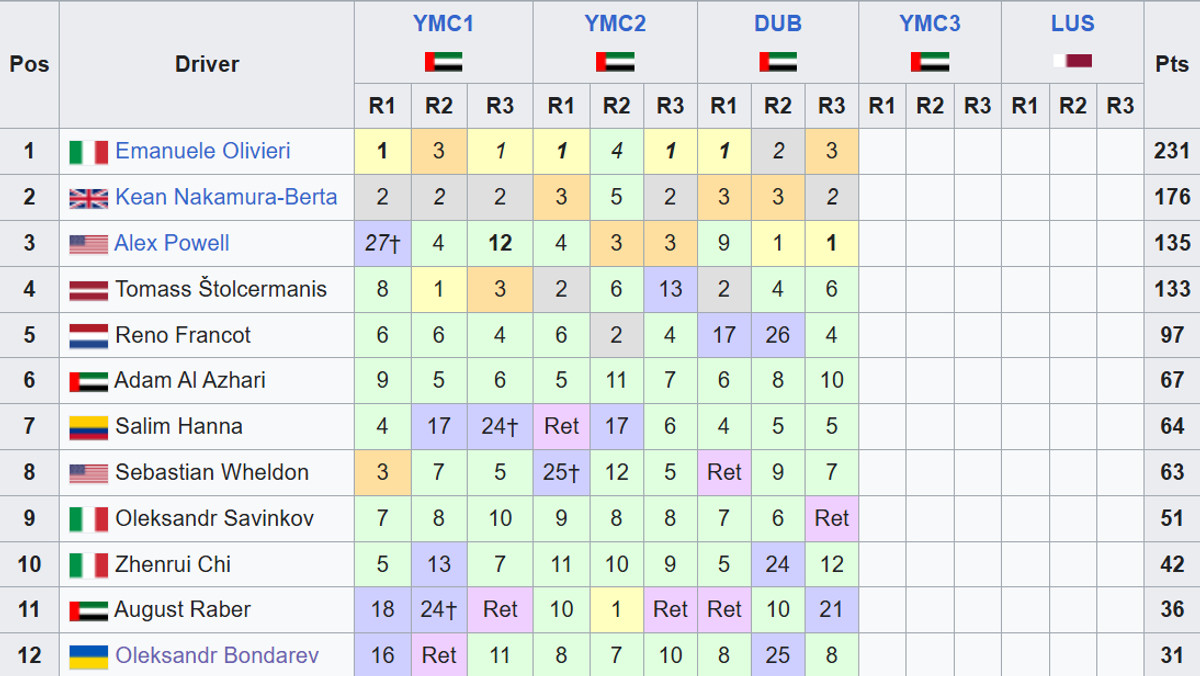Image resolution: width=1200 pixels, height=676 pixels.
Task: Click Emanuele Olivieri's Italian flag
Action: coord(88,152)
